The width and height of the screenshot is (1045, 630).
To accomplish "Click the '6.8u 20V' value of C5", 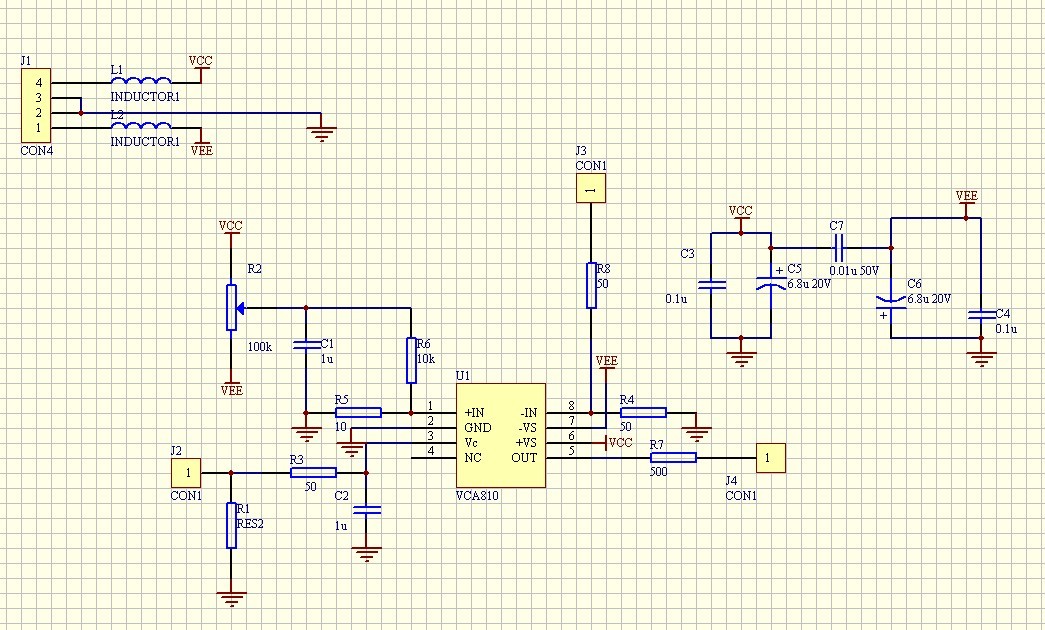I will click(x=809, y=283).
